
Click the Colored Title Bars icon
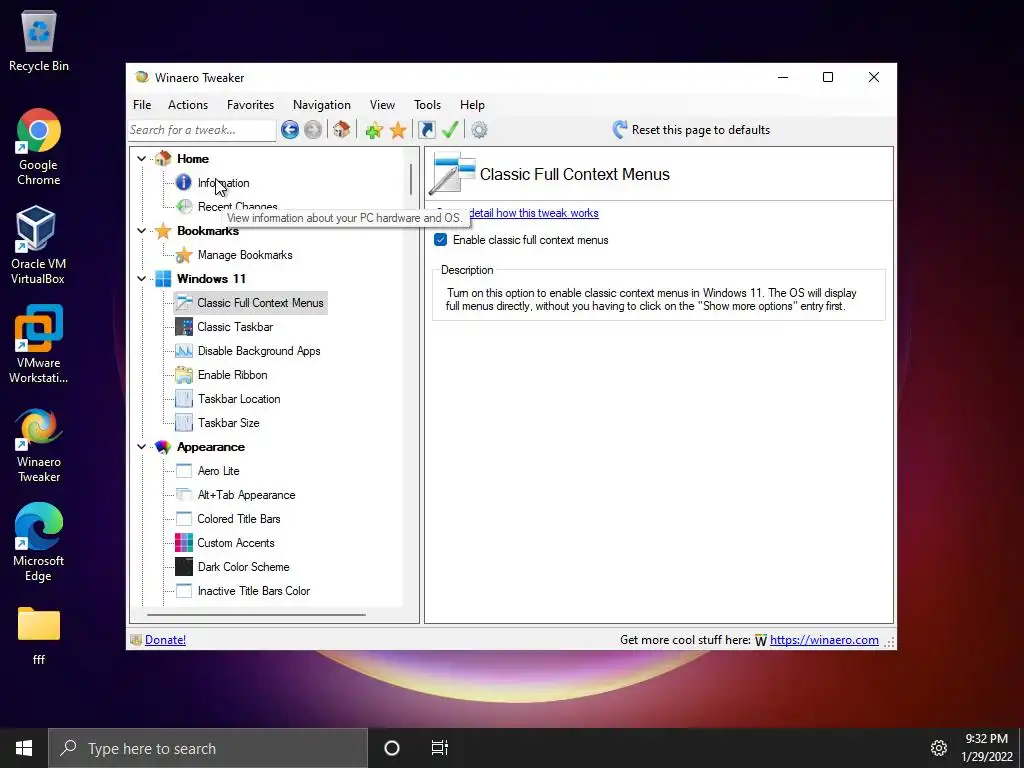pos(184,519)
